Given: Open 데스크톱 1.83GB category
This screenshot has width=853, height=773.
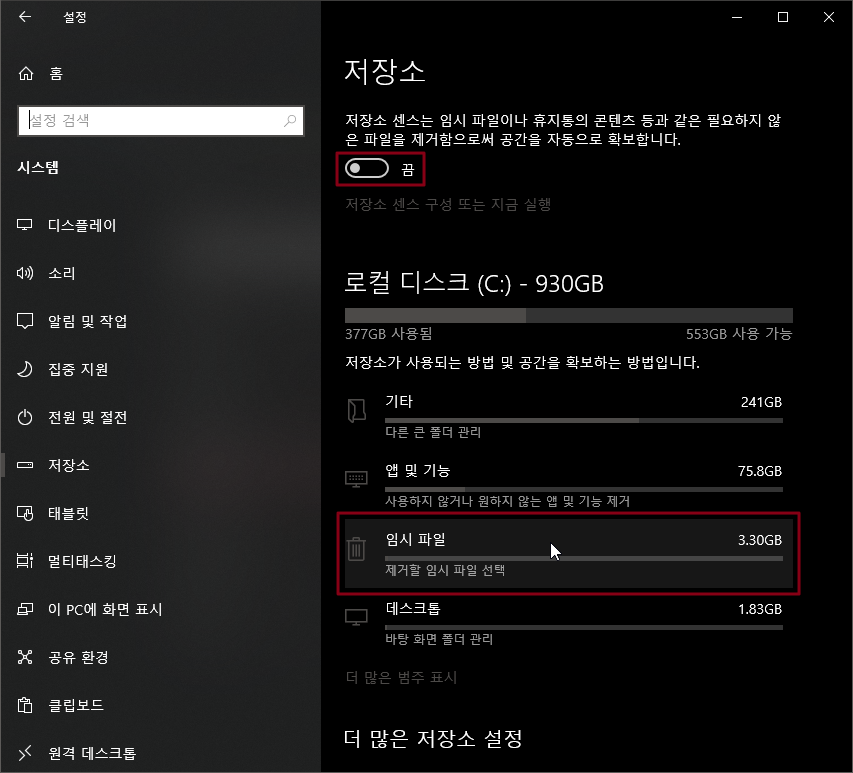Looking at the screenshot, I should pos(568,623).
